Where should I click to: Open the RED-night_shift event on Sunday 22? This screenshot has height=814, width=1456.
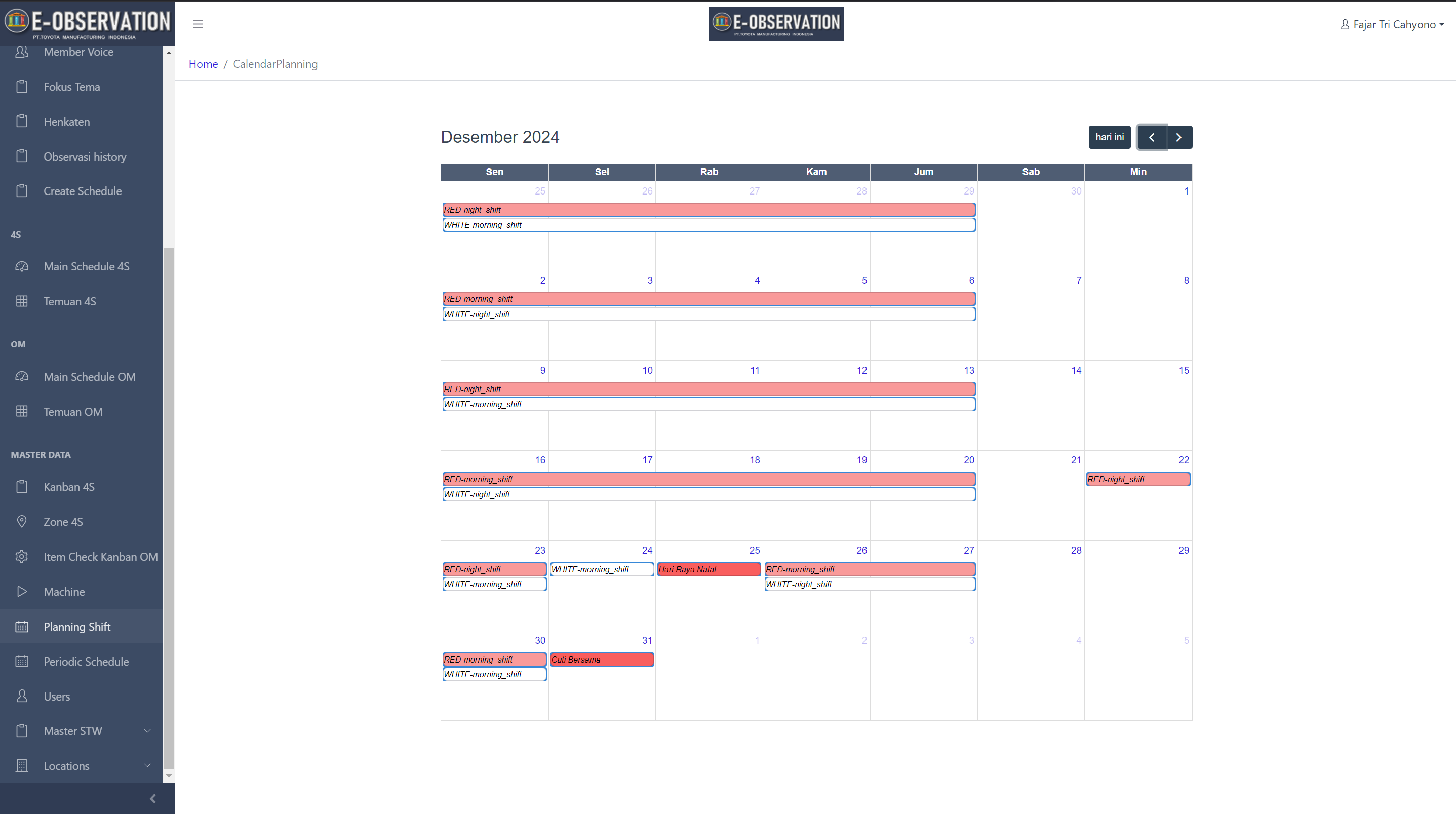1138,479
